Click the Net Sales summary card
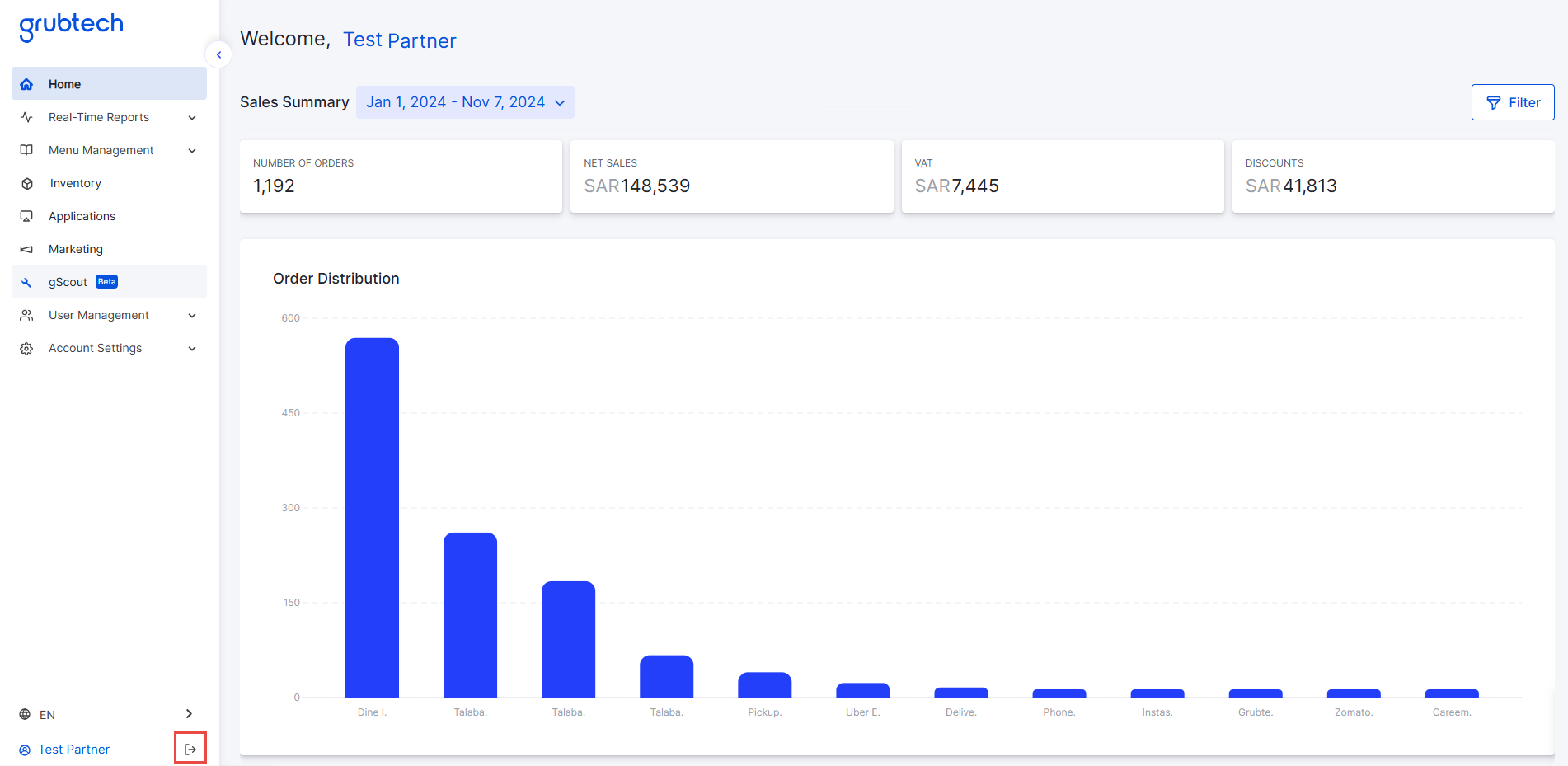Image resolution: width=1568 pixels, height=766 pixels. pyautogui.click(x=731, y=176)
